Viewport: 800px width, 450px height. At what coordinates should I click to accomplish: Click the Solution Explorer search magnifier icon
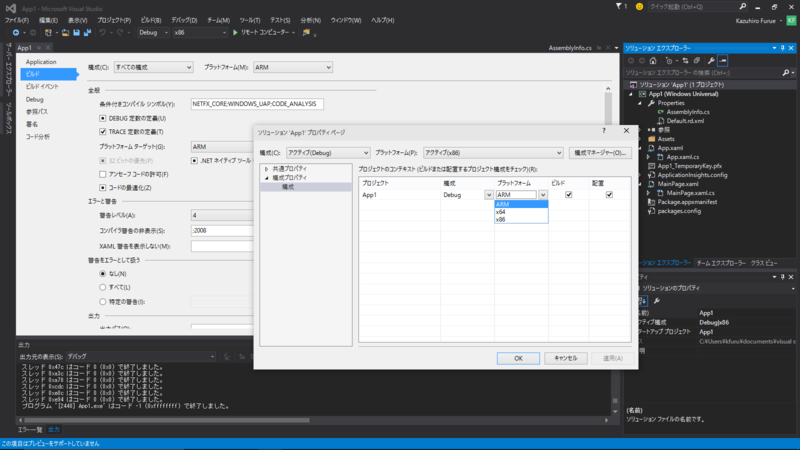point(786,73)
